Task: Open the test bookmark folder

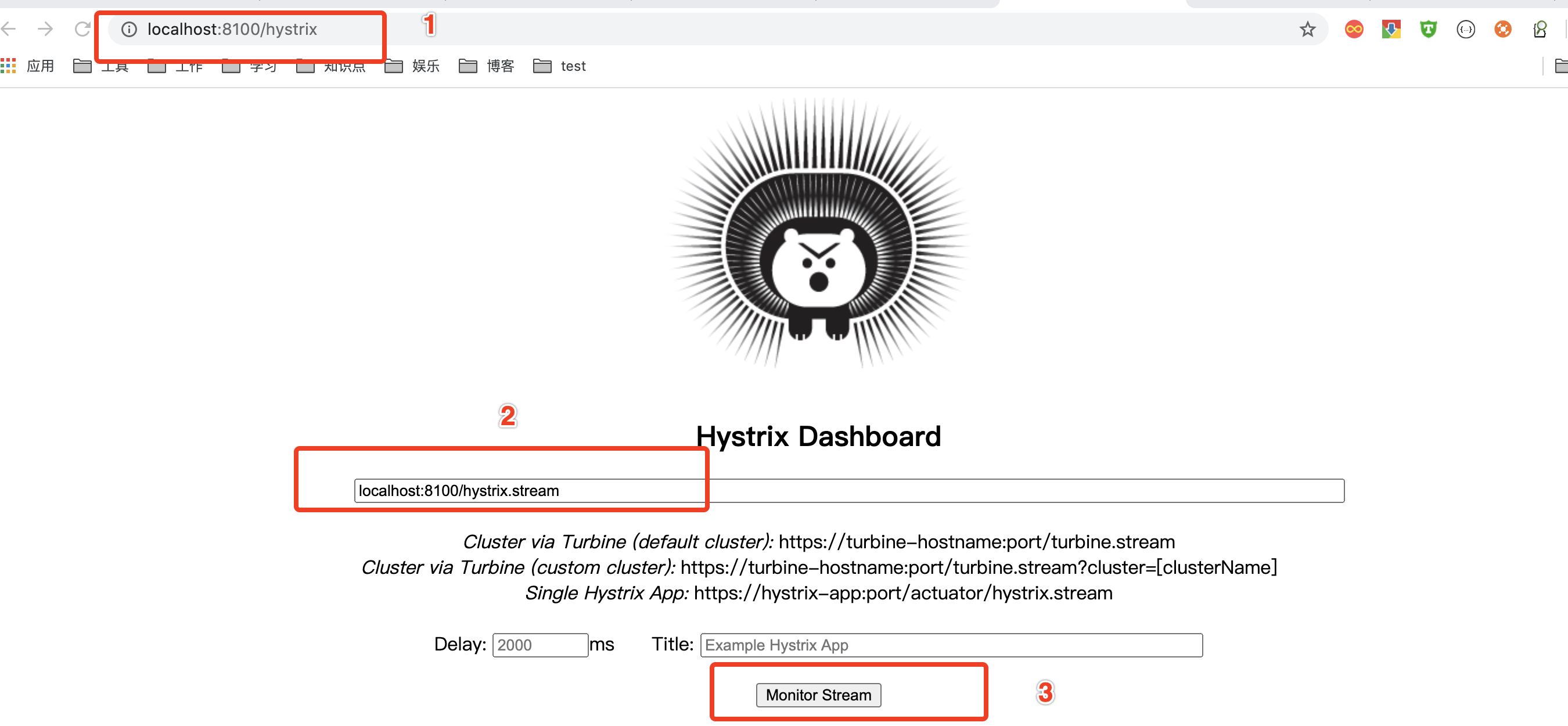Action: [x=559, y=66]
